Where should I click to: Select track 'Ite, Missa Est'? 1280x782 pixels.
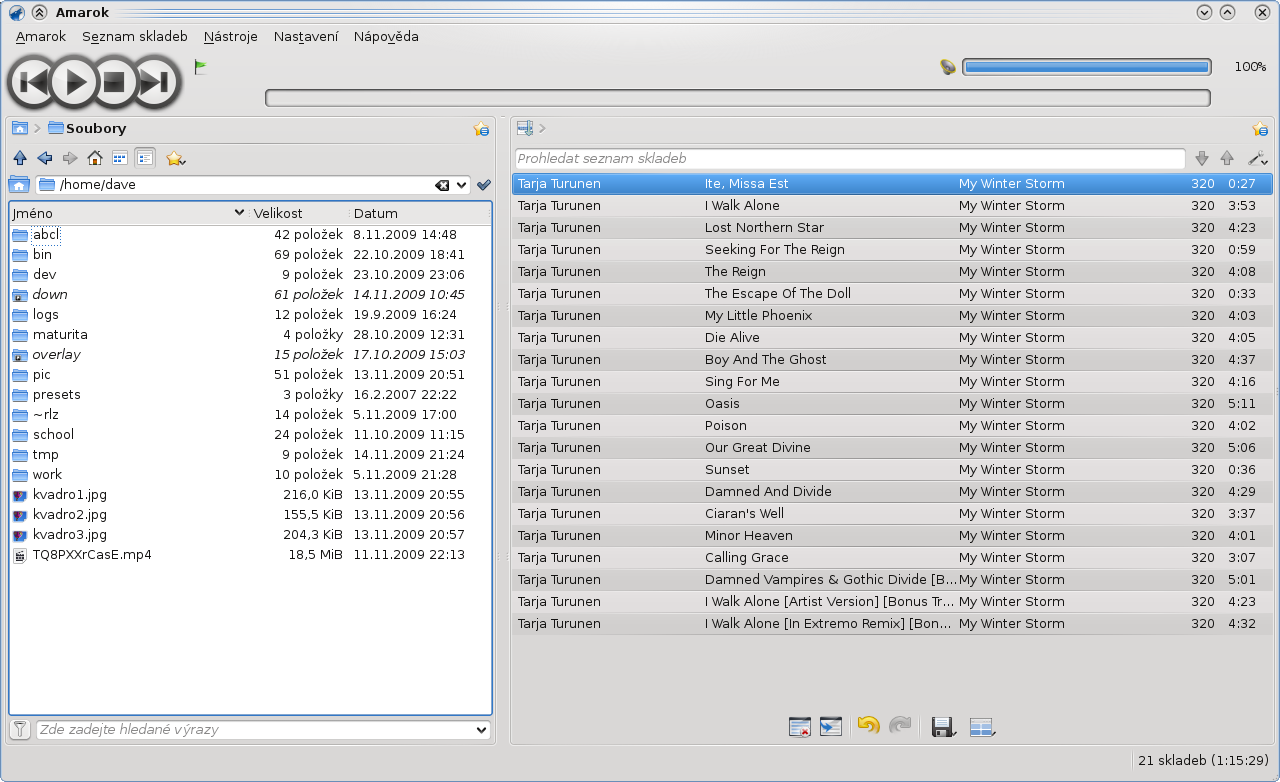892,184
